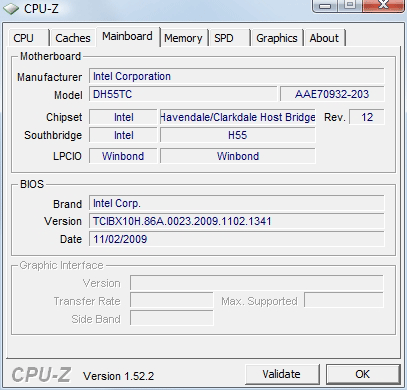Click the BIOS group heading
The height and width of the screenshot is (390, 407).
point(32,184)
